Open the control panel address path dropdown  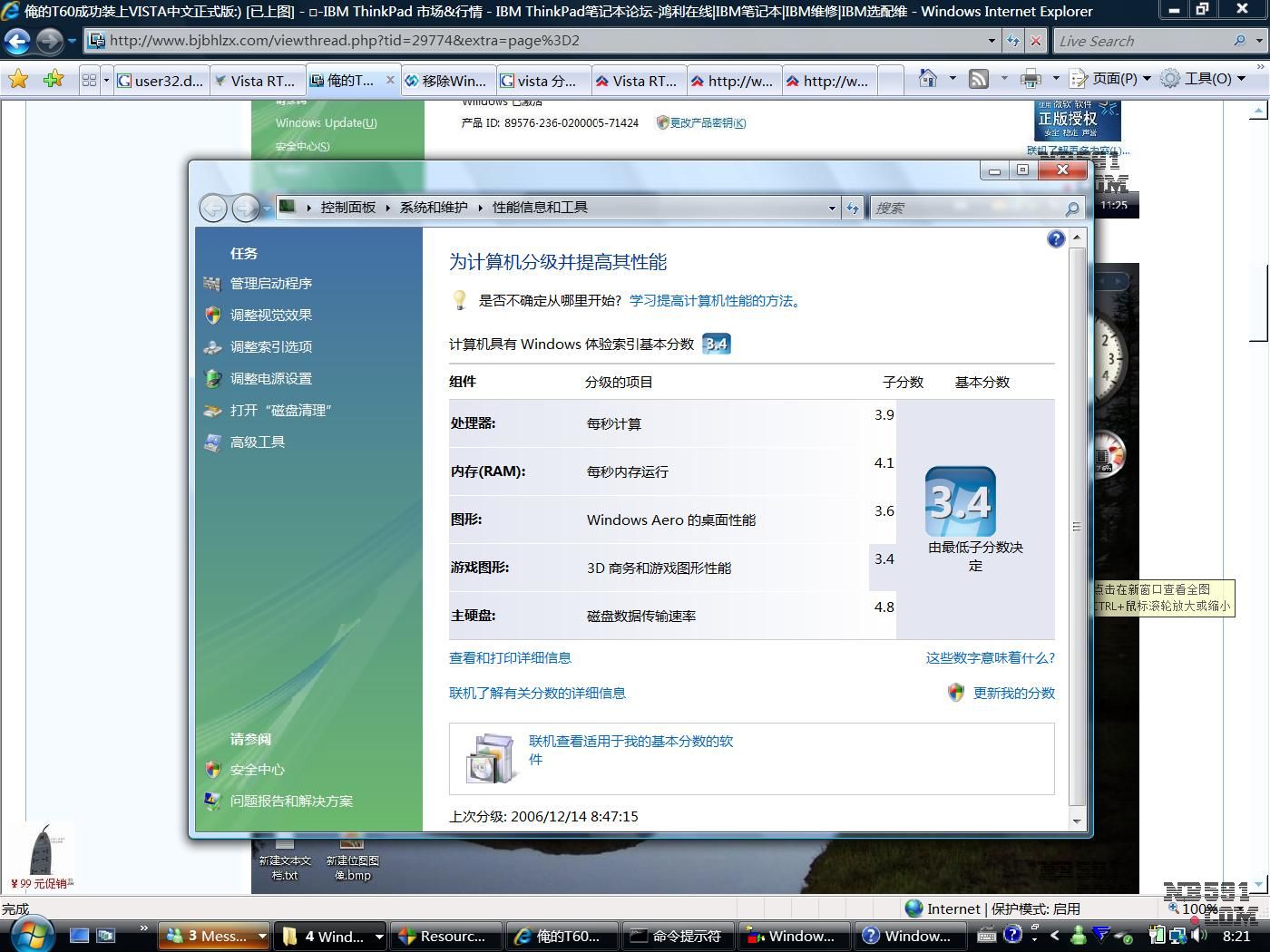[x=832, y=209]
